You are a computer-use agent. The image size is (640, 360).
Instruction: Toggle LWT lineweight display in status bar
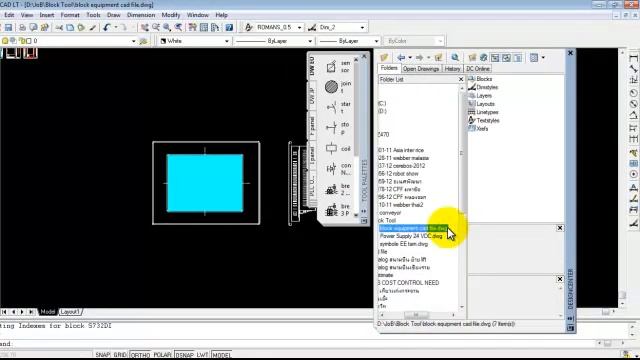pyautogui.click(x=202, y=355)
